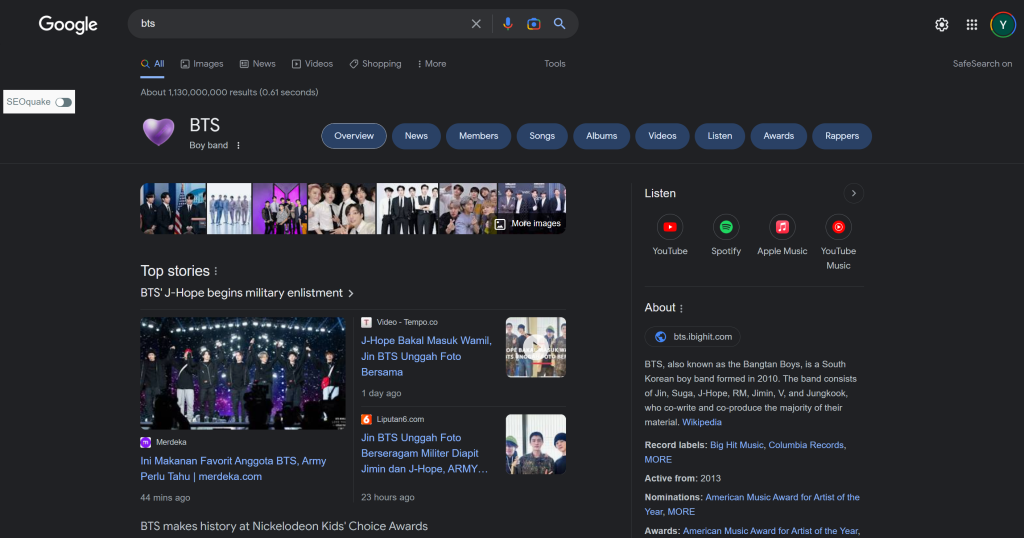Select the Overview chip
Screen dimensions: 1024x538
click(354, 136)
